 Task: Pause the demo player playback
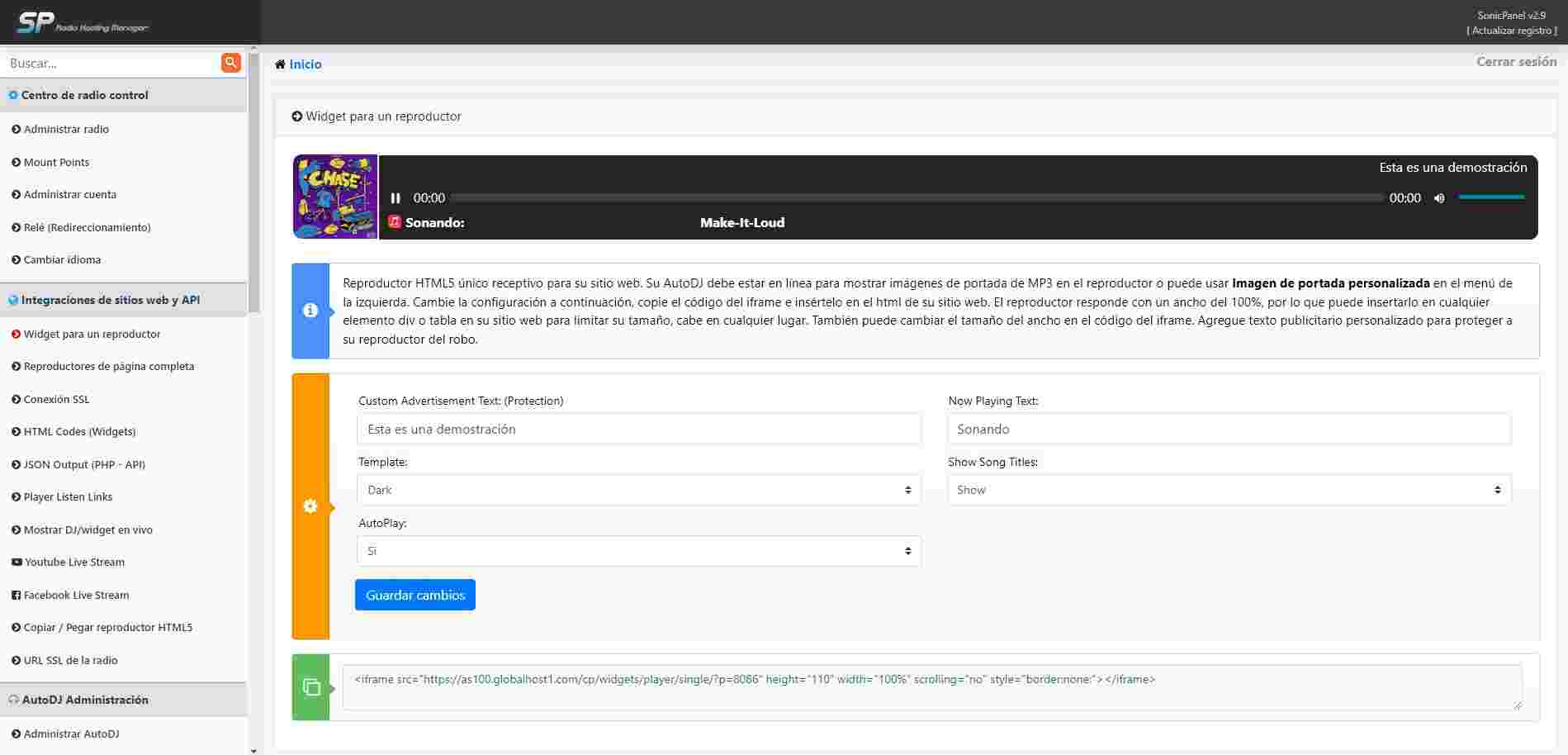point(396,197)
